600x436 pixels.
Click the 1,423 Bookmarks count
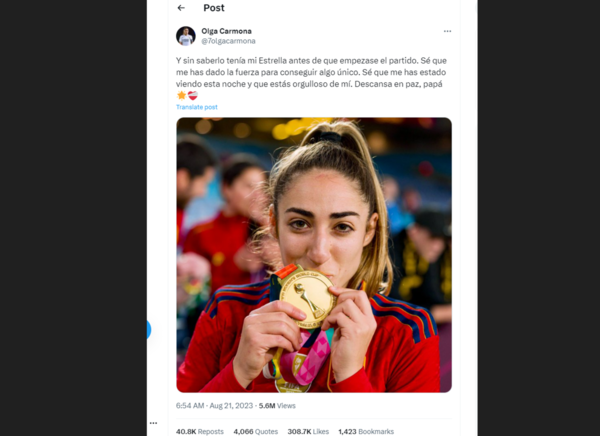(x=366, y=431)
